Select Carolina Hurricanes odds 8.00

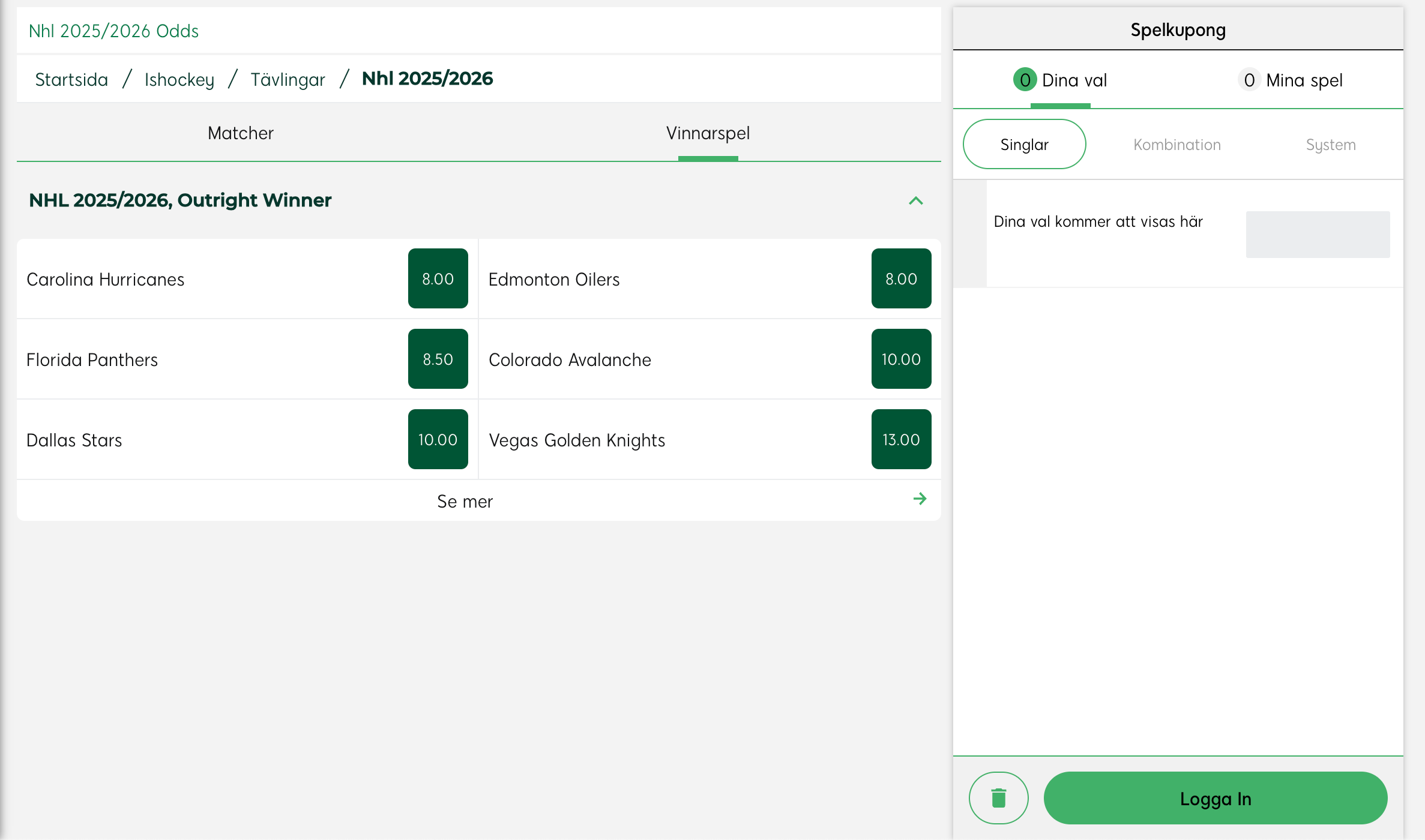click(x=438, y=278)
